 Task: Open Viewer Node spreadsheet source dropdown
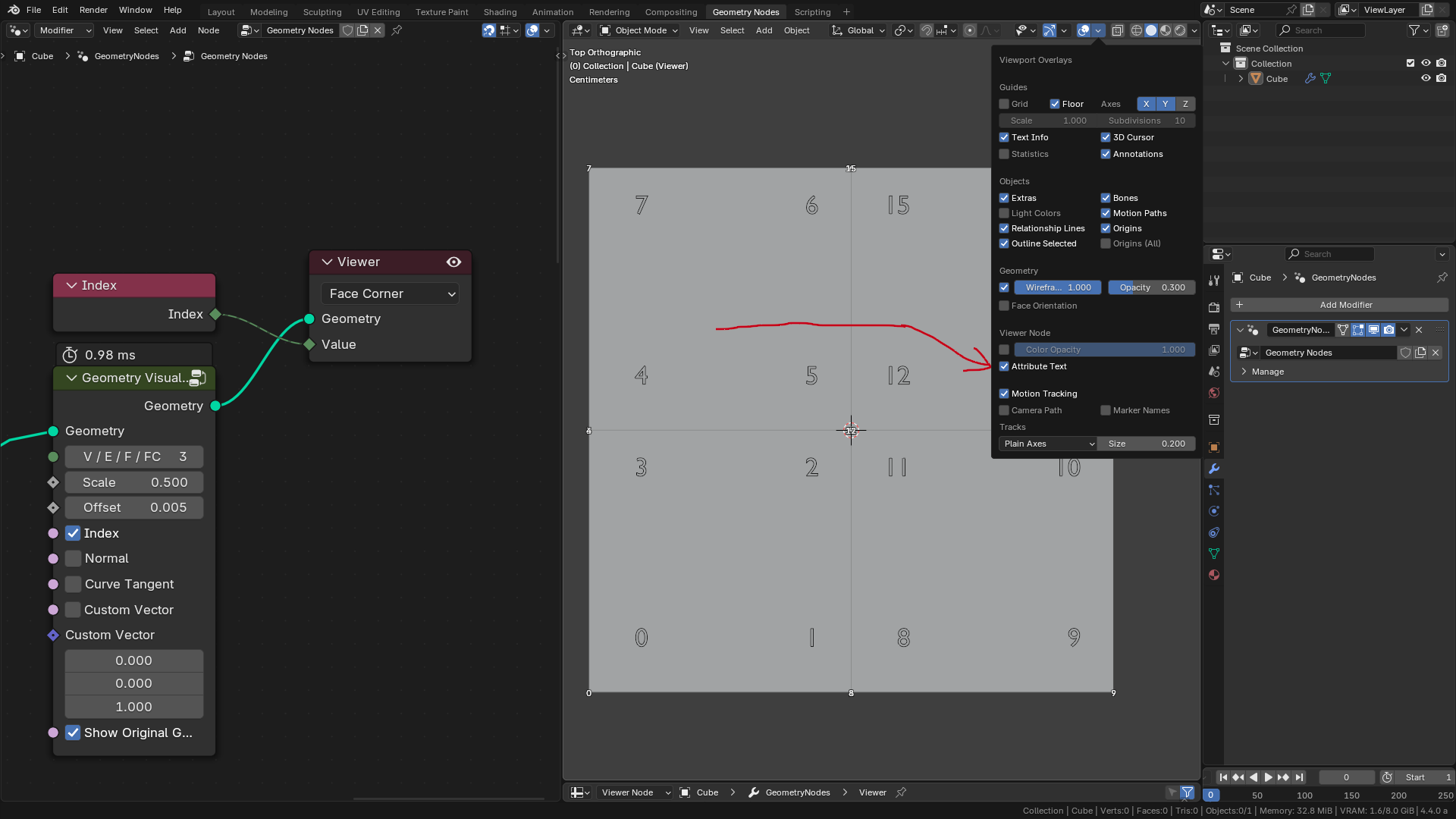[635, 792]
